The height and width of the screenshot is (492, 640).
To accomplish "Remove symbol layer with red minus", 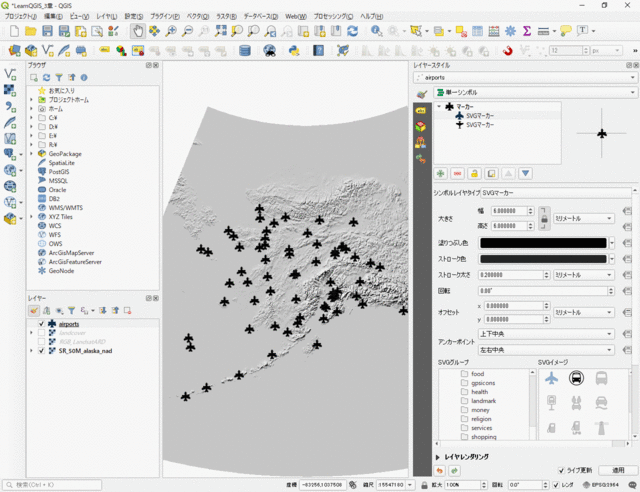I will coord(458,174).
